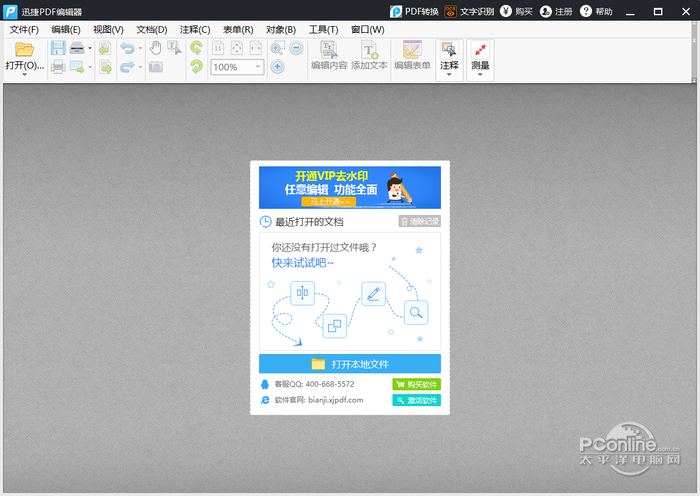This screenshot has height=496, width=700.
Task: Open the 100% zoom level combo box
Action: (258, 67)
